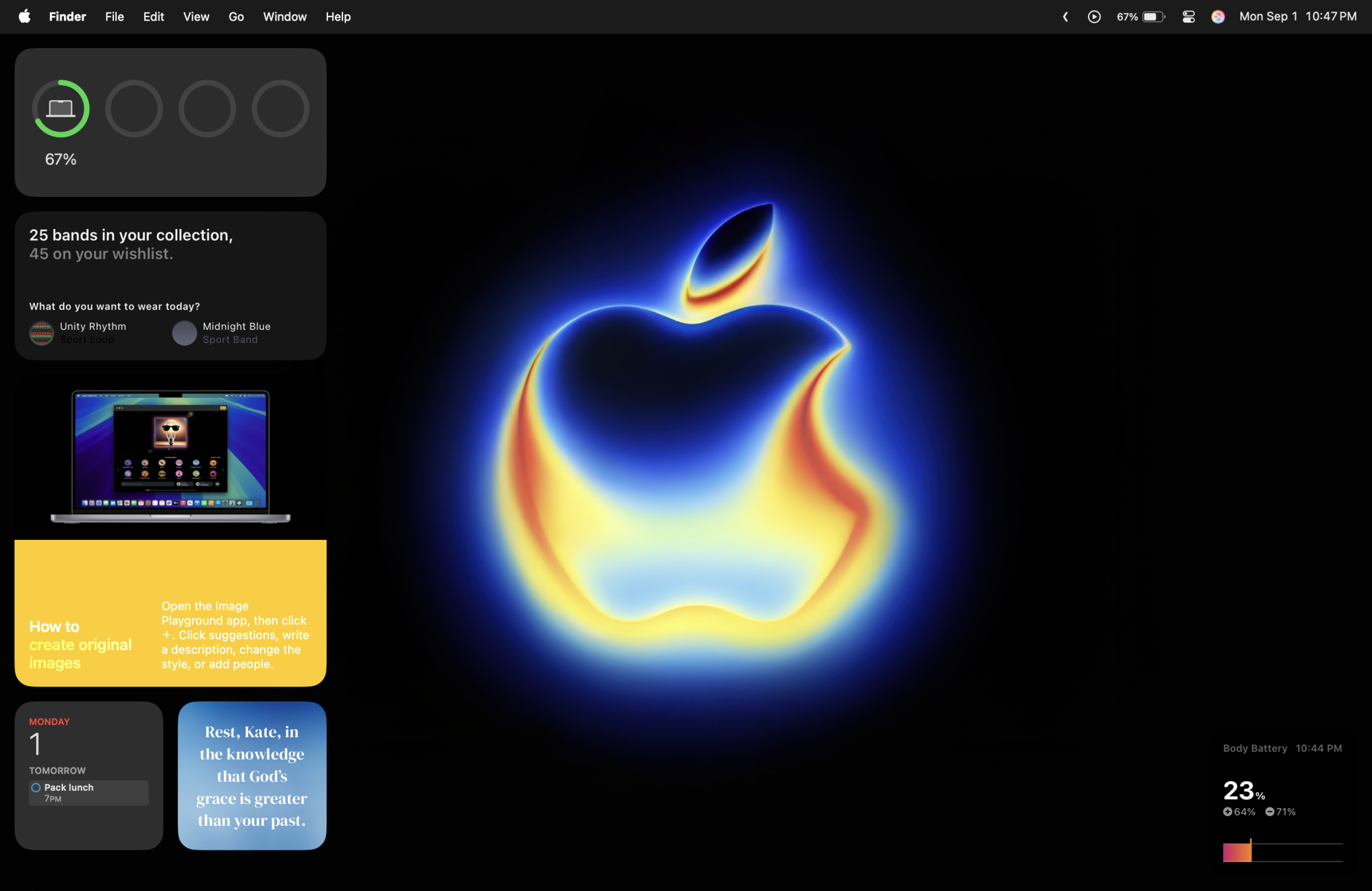The width and height of the screenshot is (1372, 891).
Task: Click the Siri icon in the menu bar
Action: coord(1218,16)
